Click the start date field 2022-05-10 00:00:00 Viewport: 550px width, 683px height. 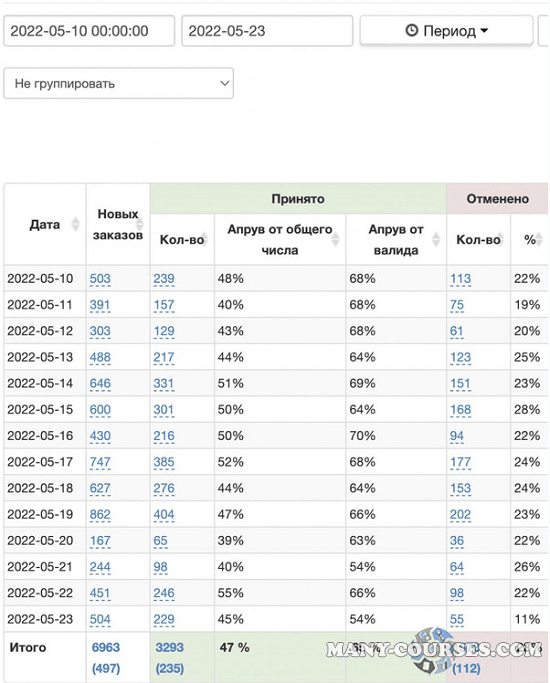pyautogui.click(x=89, y=31)
